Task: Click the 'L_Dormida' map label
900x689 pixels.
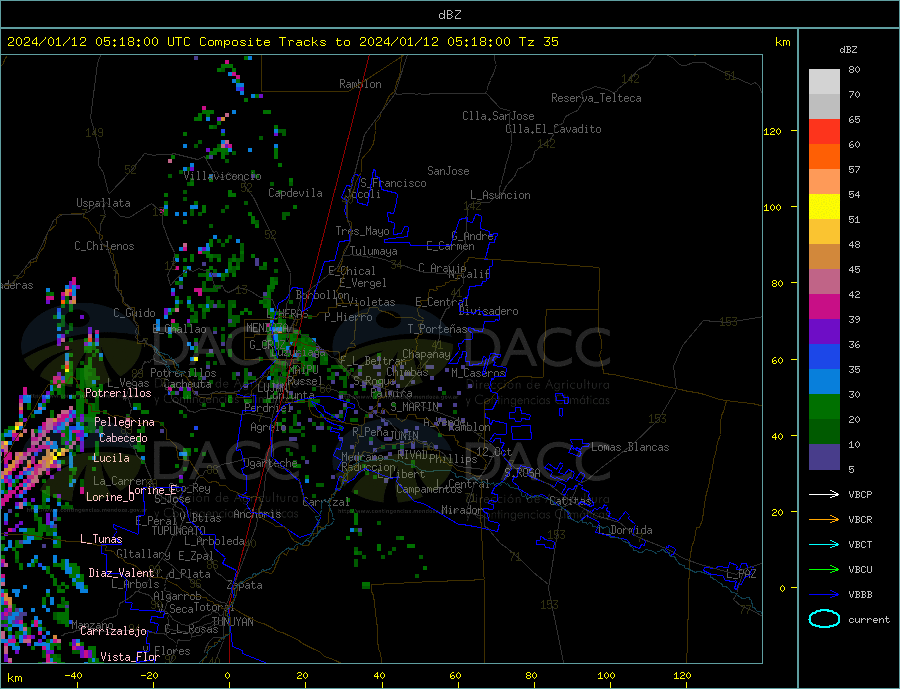Action: pyautogui.click(x=625, y=530)
